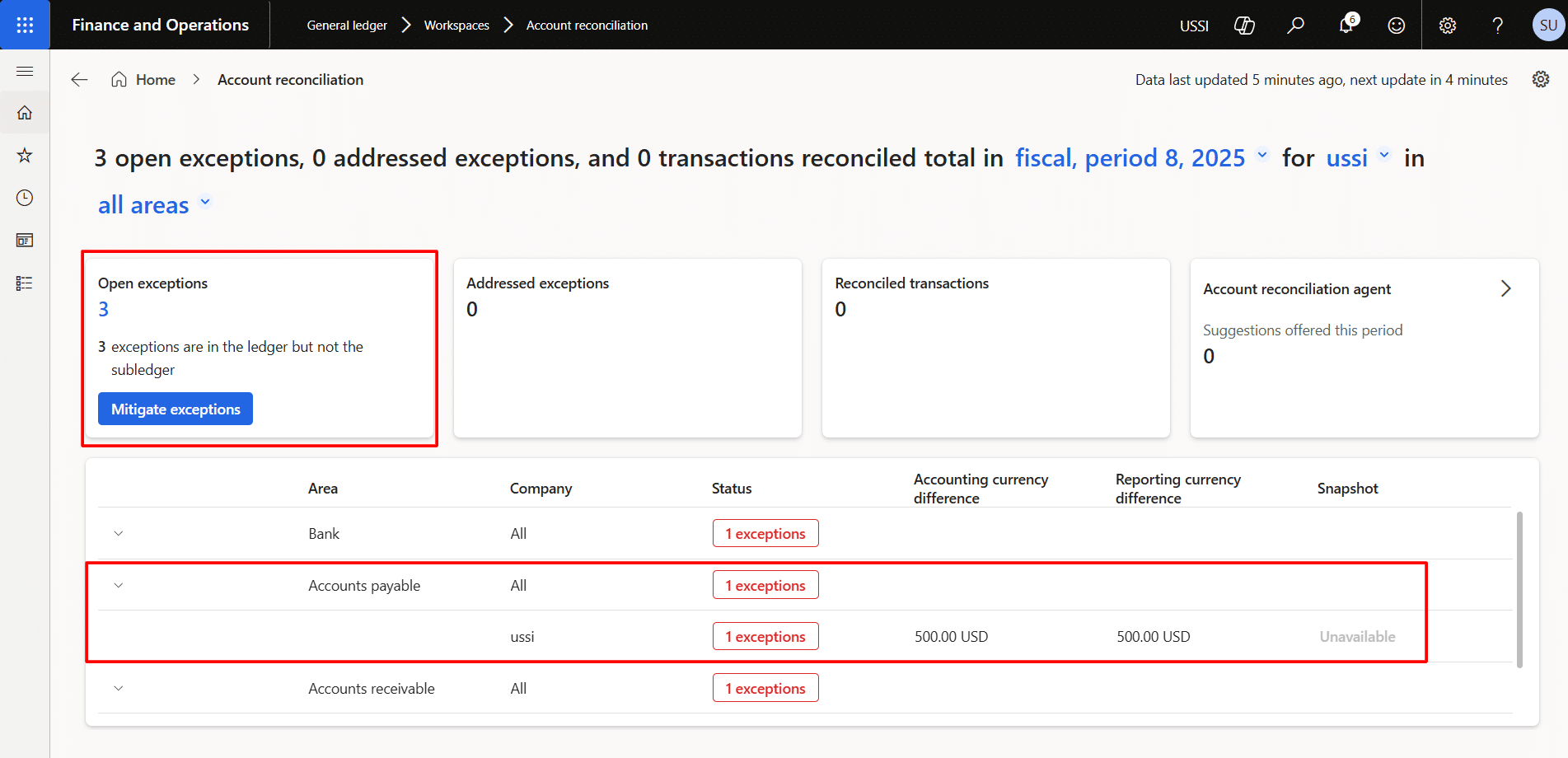Expand the navigation pane hamburger menu
The height and width of the screenshot is (758, 1568).
pyautogui.click(x=25, y=71)
